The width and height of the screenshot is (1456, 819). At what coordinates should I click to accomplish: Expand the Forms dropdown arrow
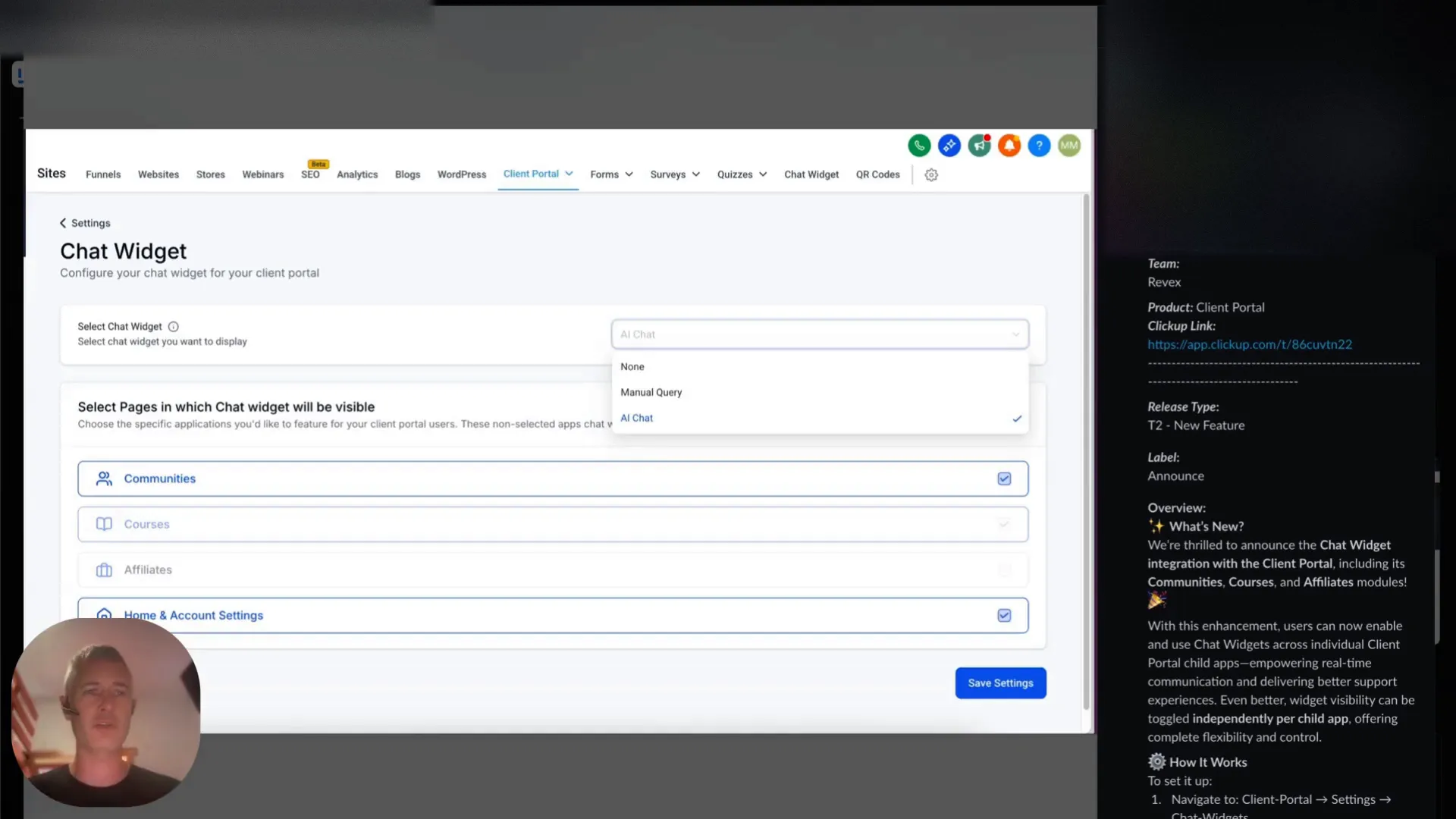629,174
